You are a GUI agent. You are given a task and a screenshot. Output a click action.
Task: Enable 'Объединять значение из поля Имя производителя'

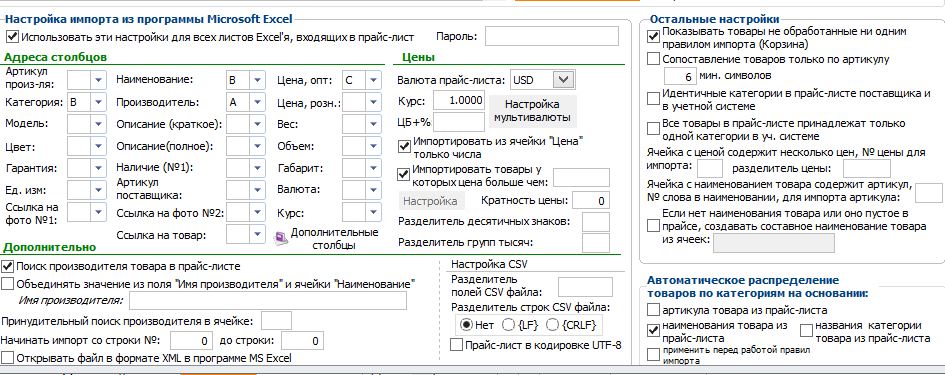tap(7, 283)
